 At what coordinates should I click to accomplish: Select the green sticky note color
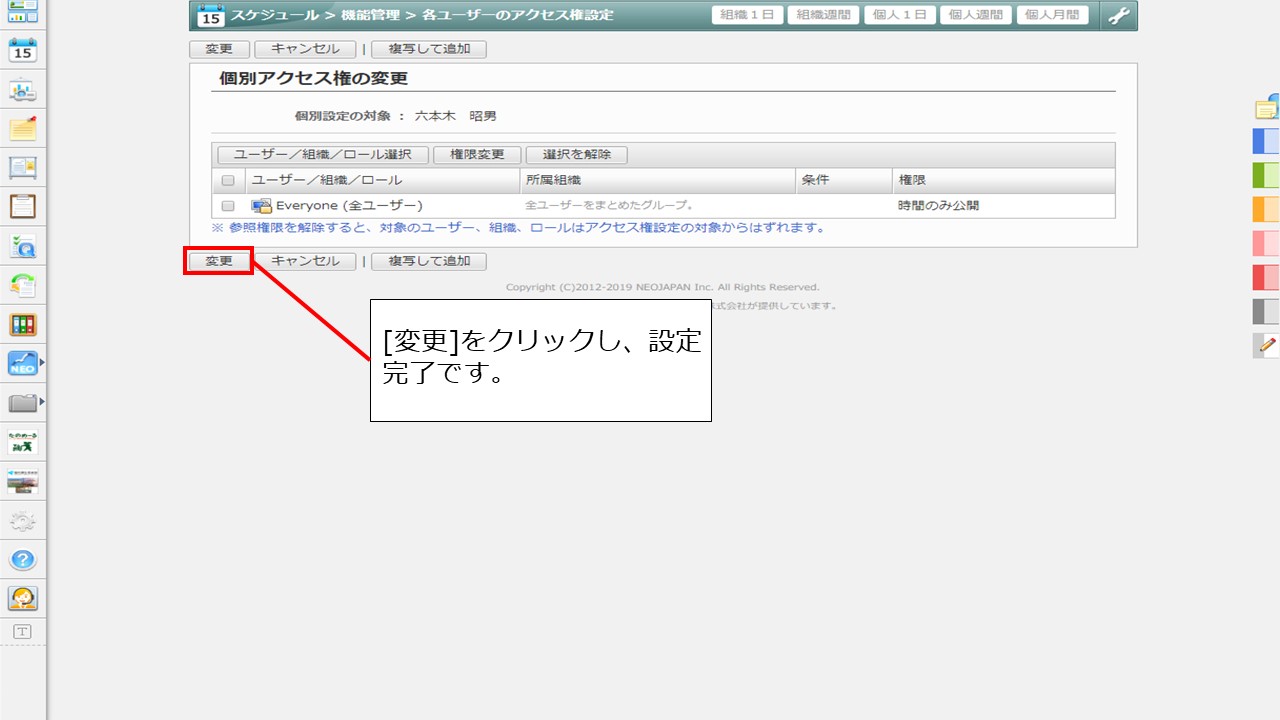point(1266,176)
